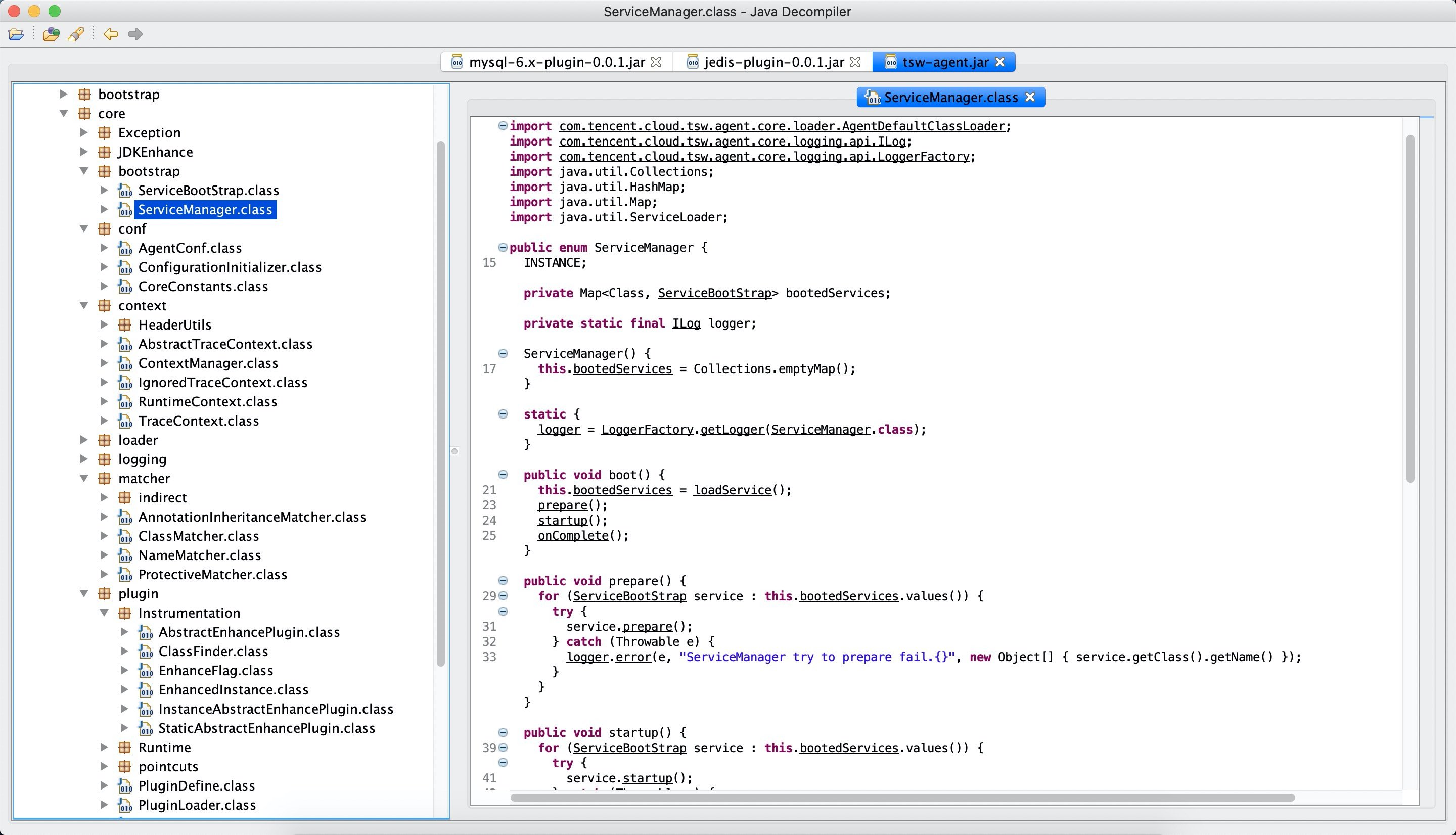Switch to the mysql-6.x-plugin-0.0.1.jar tab
Image resolution: width=1456 pixels, height=835 pixels.
pyautogui.click(x=556, y=62)
